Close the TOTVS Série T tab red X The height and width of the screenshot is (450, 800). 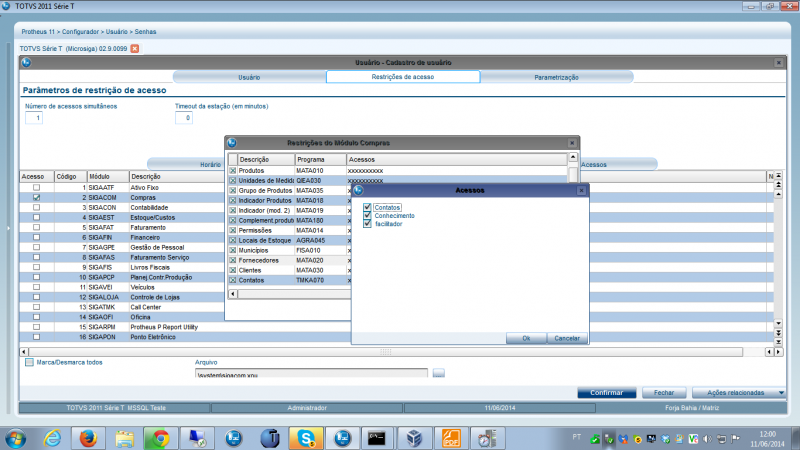pyautogui.click(x=135, y=48)
